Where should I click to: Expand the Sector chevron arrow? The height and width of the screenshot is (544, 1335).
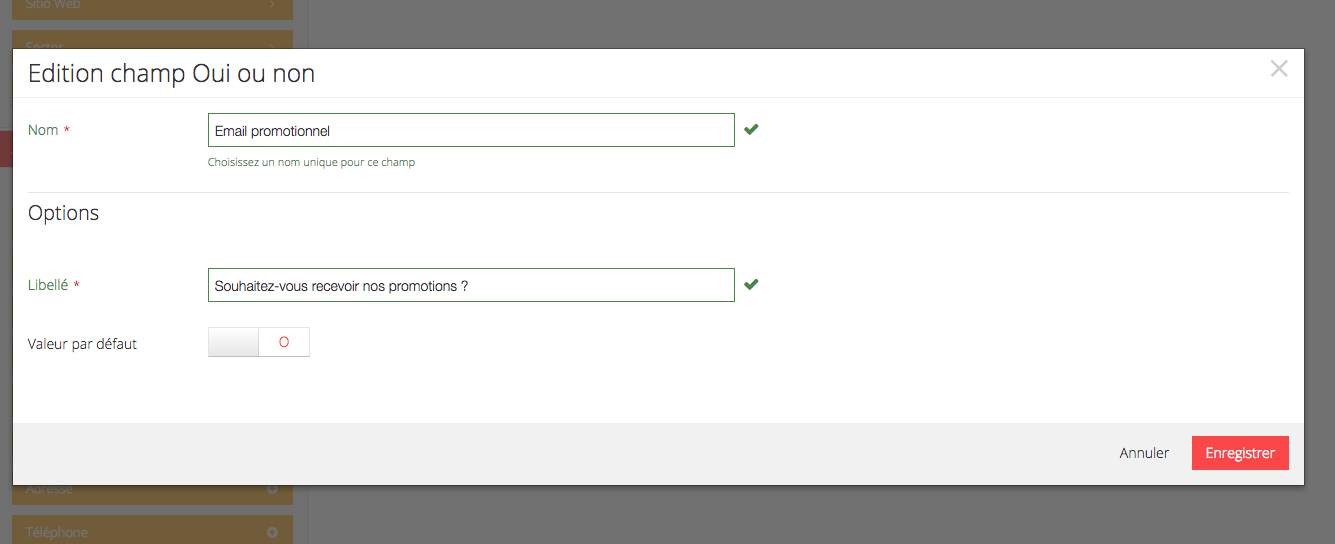[272, 45]
